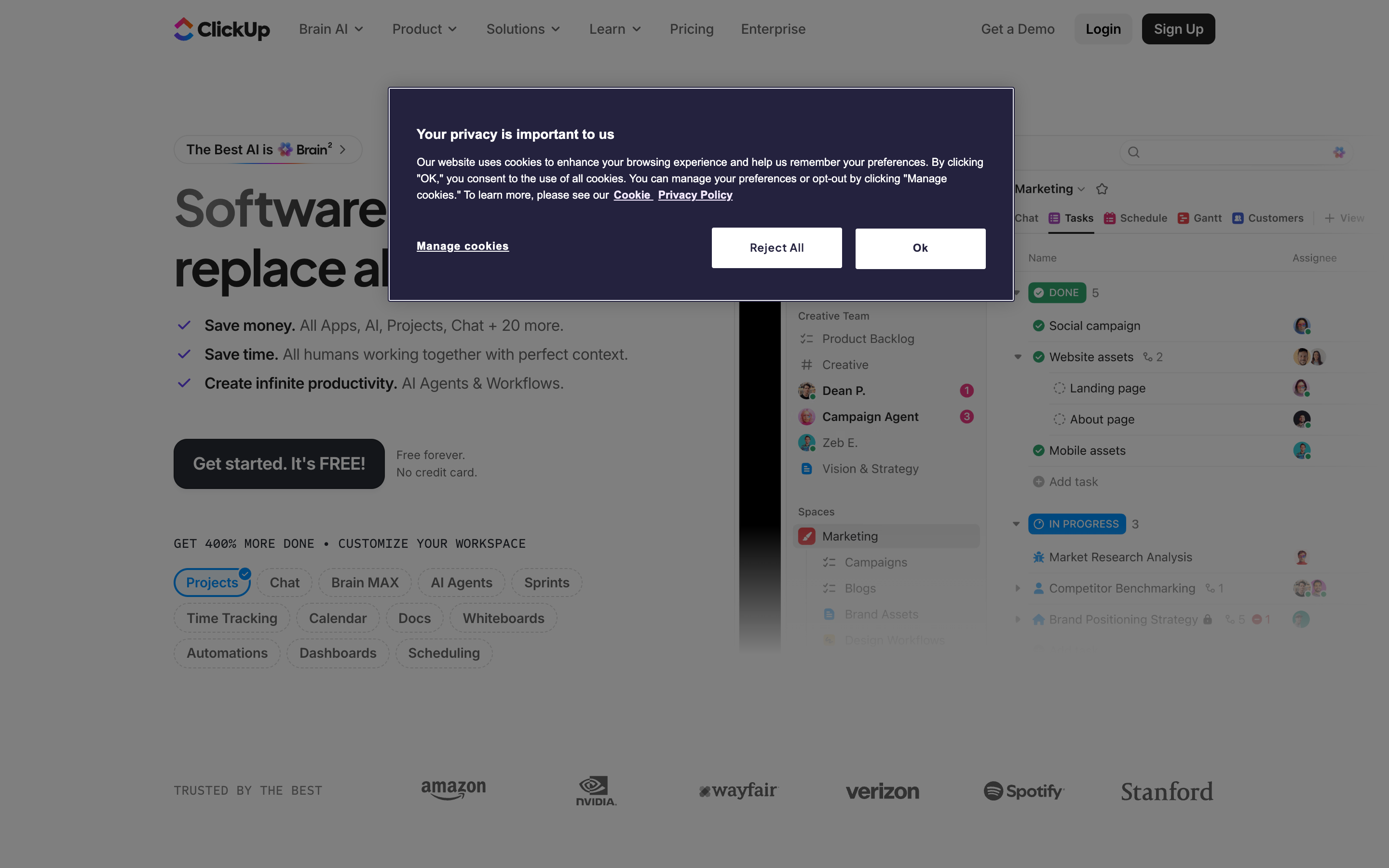Toggle the Docs chip
The width and height of the screenshot is (1389, 868).
pos(414,618)
